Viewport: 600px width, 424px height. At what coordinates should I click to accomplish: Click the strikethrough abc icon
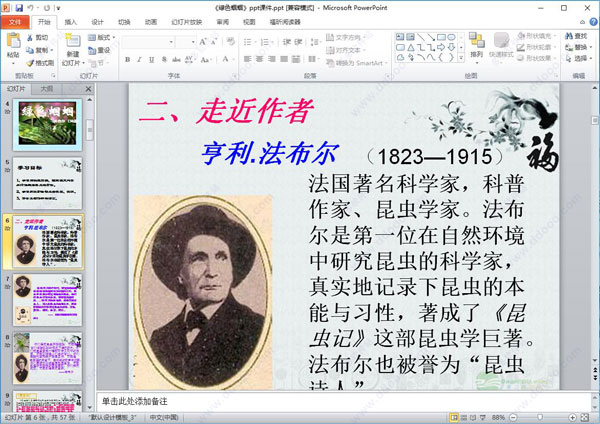pos(176,59)
